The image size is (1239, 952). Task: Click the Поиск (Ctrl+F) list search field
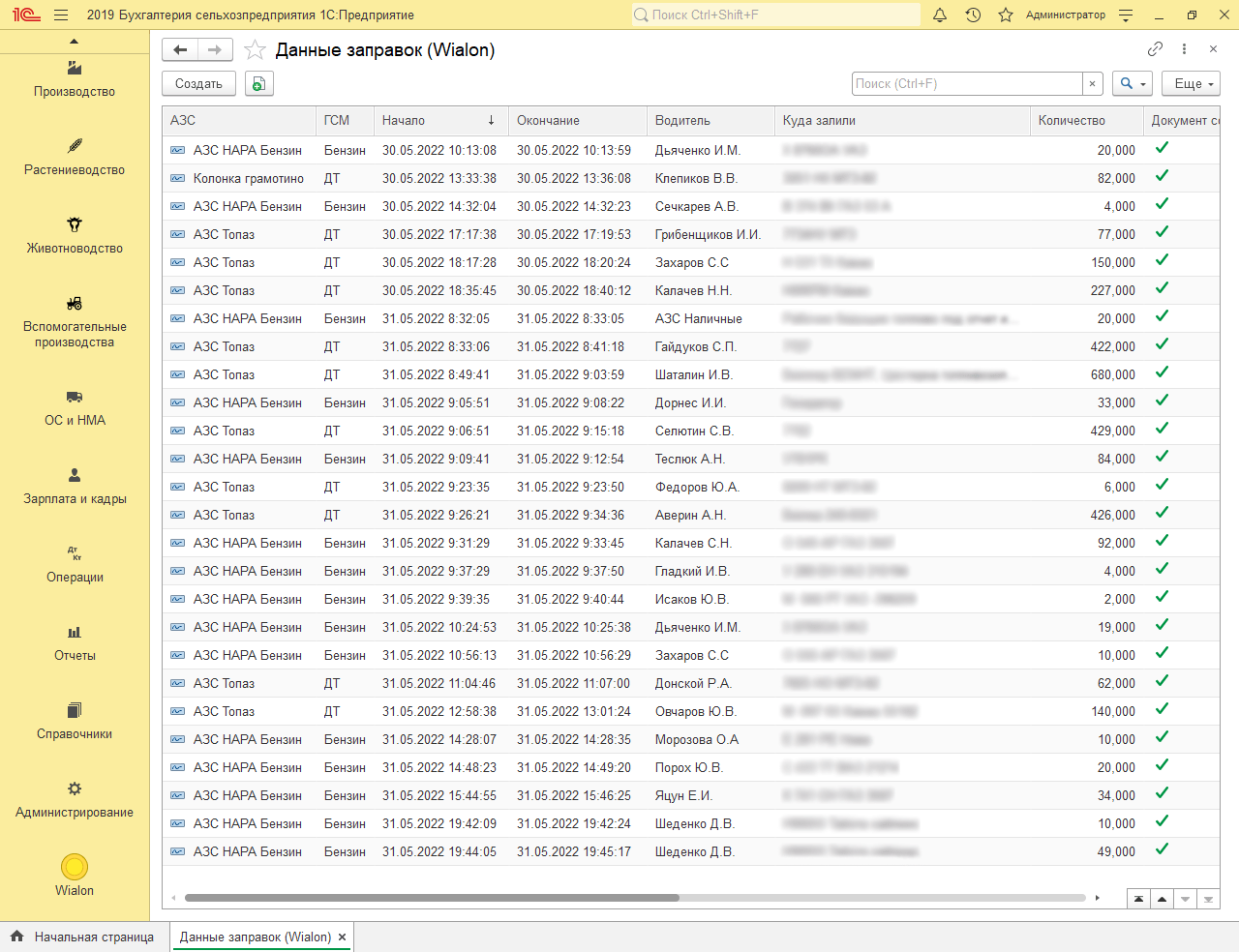click(x=966, y=84)
